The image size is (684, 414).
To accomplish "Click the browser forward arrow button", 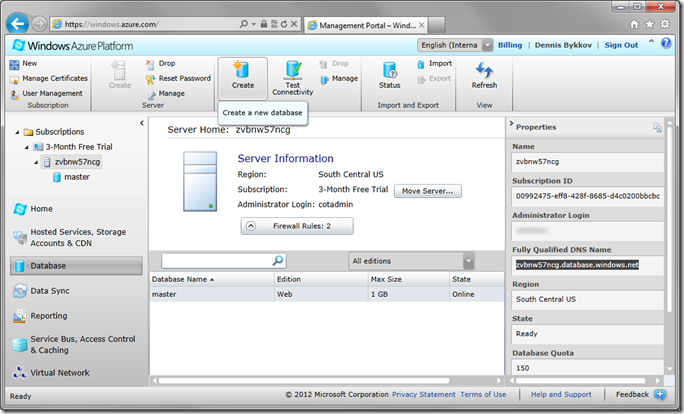I will click(39, 24).
